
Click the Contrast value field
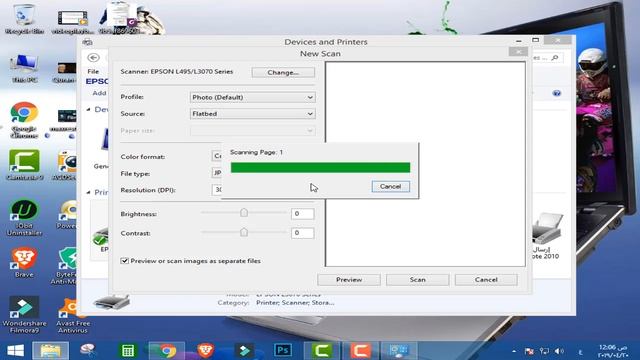coord(302,233)
